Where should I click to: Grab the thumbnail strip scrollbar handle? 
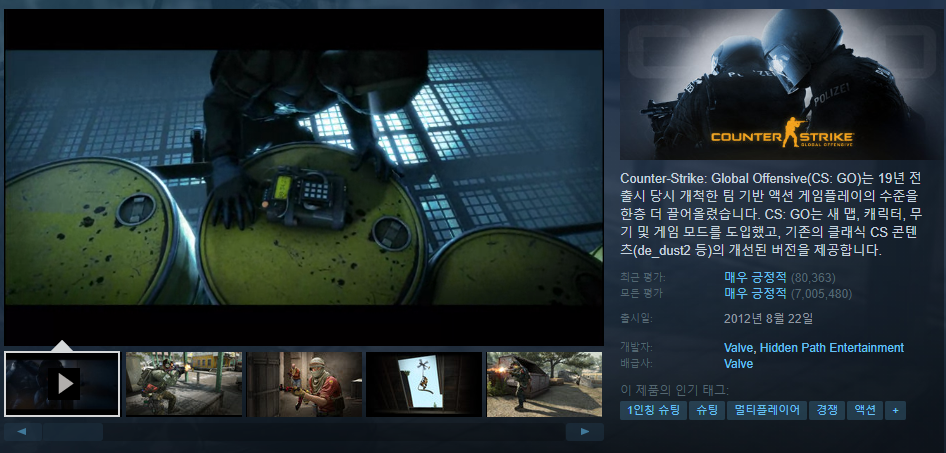73,431
